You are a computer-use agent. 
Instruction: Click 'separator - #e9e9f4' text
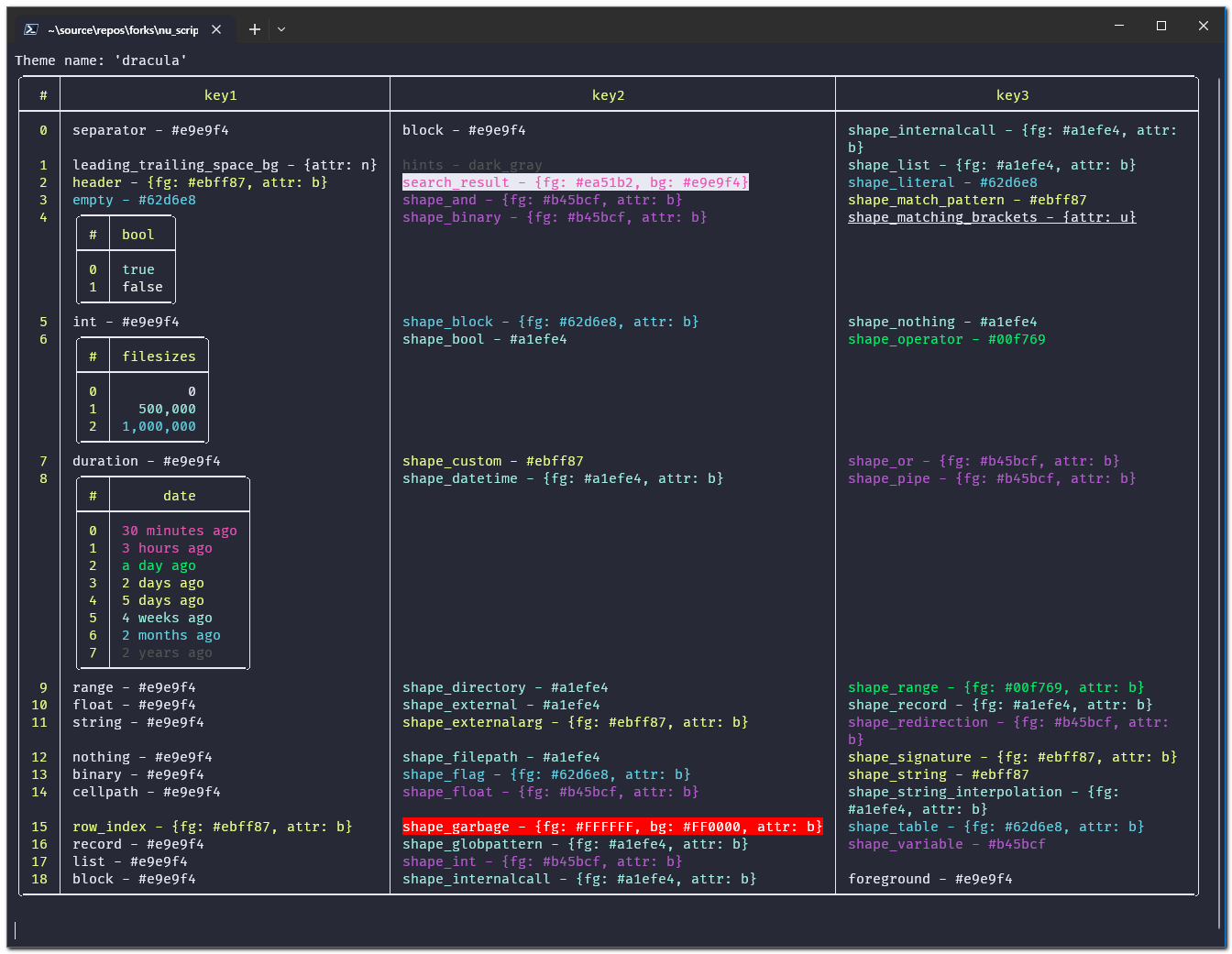pyautogui.click(x=151, y=130)
